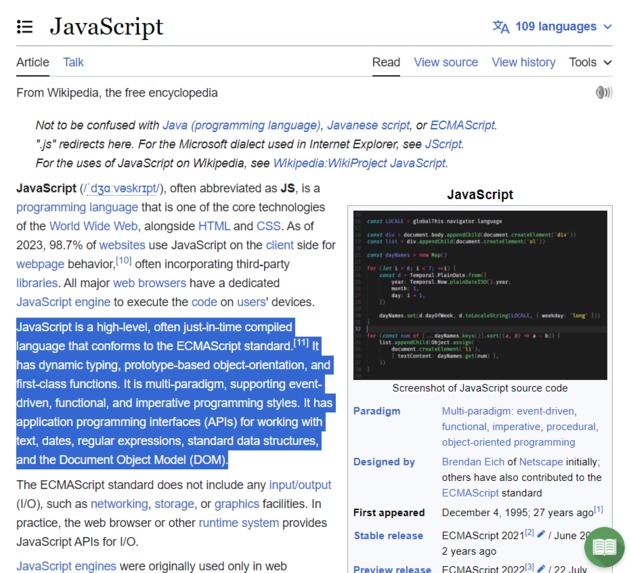Play the spoken article audio icon
This screenshot has width=631, height=573.
tap(604, 93)
